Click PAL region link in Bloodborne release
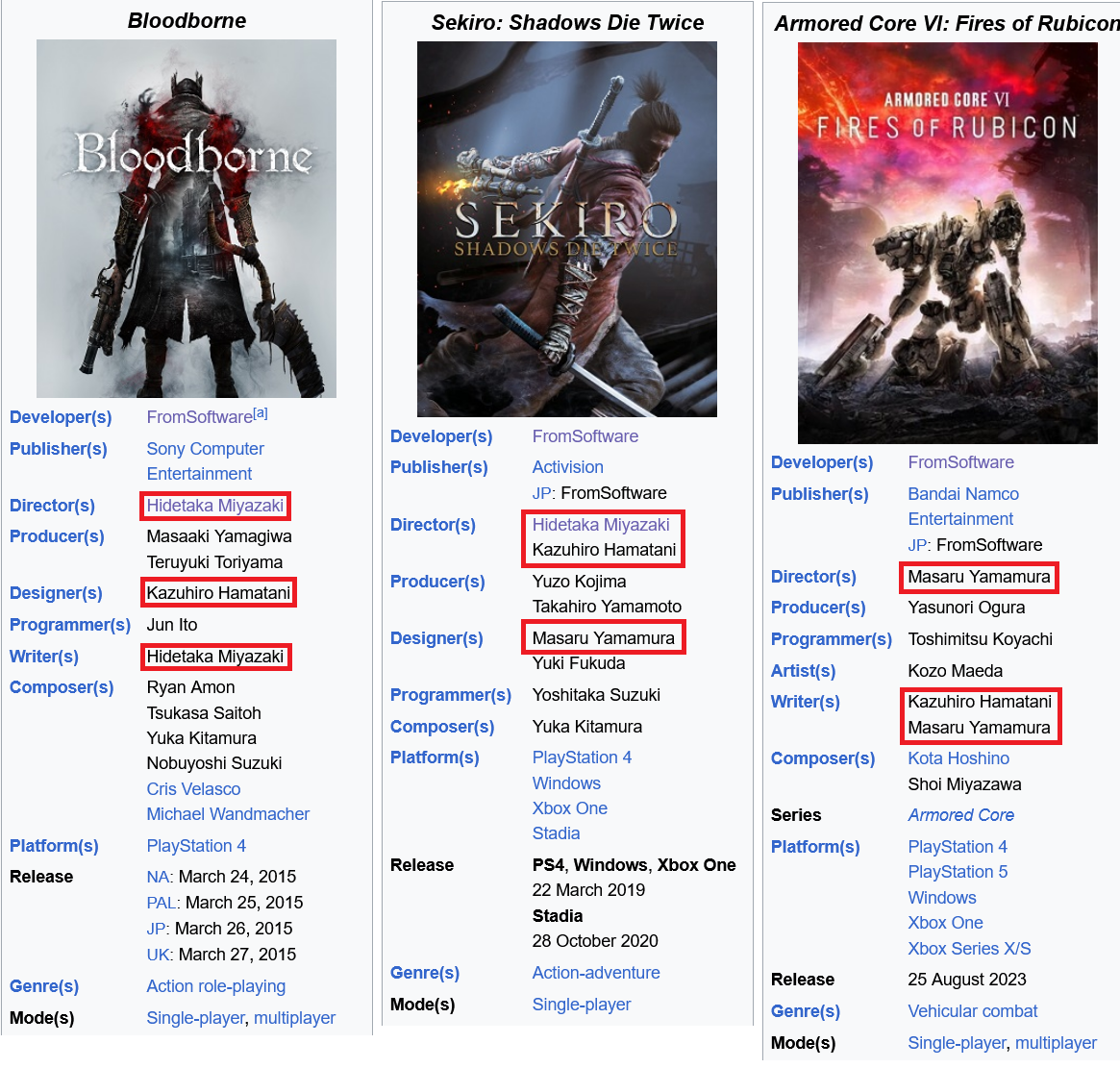This screenshot has width=1120, height=1068. [x=162, y=903]
